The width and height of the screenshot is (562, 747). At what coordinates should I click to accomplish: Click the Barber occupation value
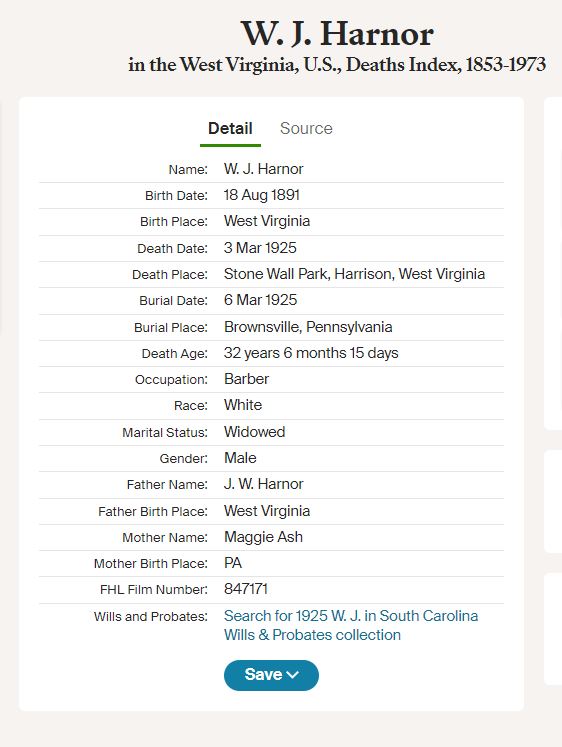[x=246, y=379]
